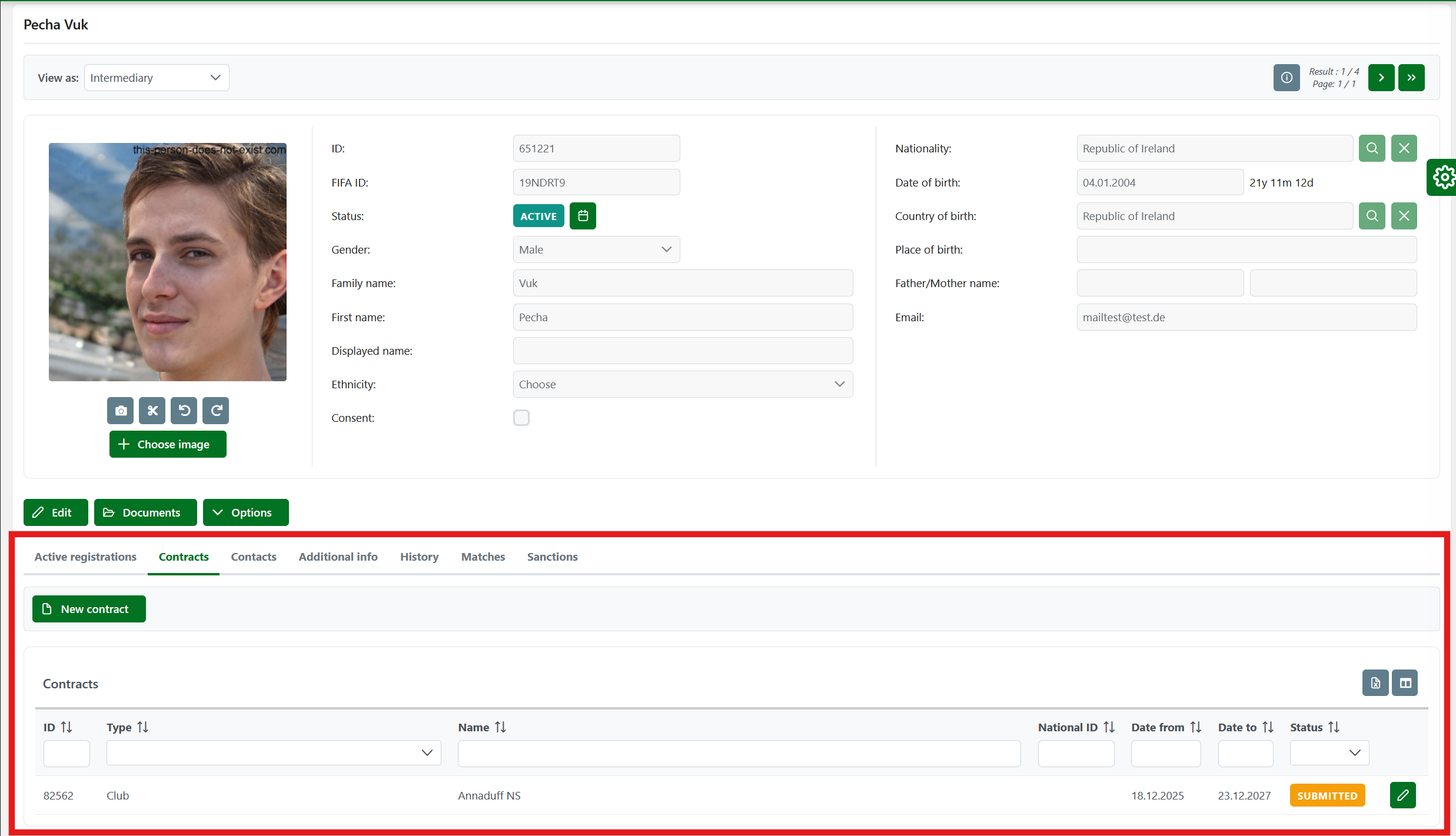This screenshot has width=1456, height=836.
Task: Rotate the photo counter-clockwise
Action: 184,411
